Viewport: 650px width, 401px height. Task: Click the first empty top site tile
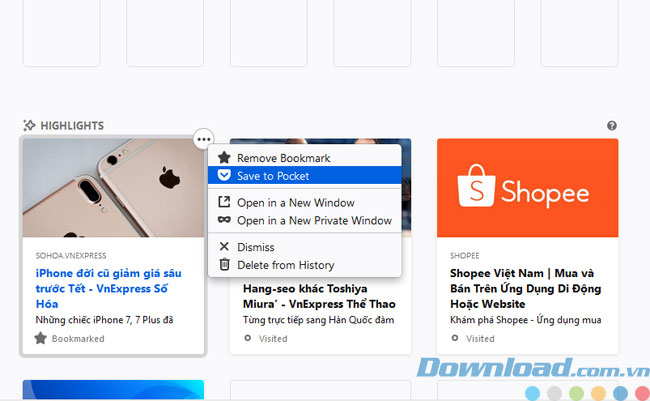[x=61, y=33]
